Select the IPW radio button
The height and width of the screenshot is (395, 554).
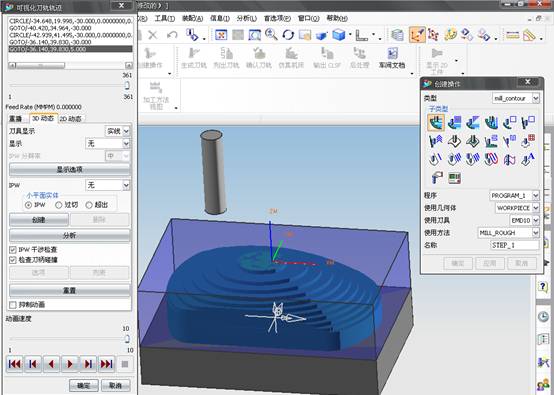click(x=28, y=205)
